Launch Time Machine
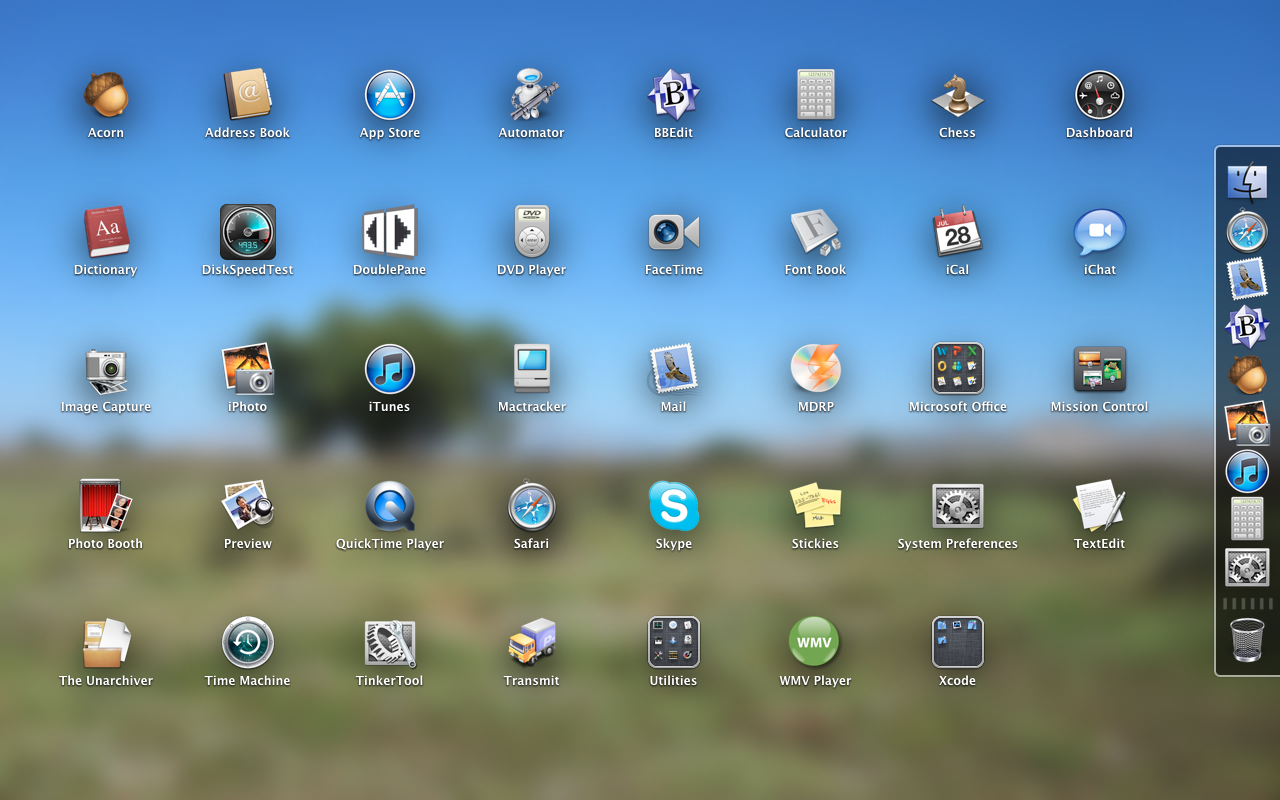Viewport: 1280px width, 800px height. tap(247, 643)
